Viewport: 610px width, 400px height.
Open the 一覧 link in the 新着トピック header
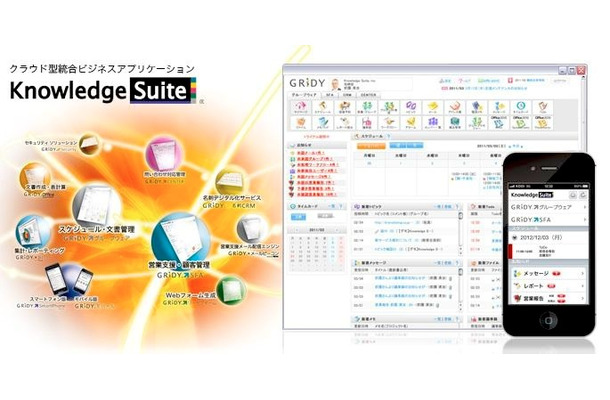click(438, 207)
